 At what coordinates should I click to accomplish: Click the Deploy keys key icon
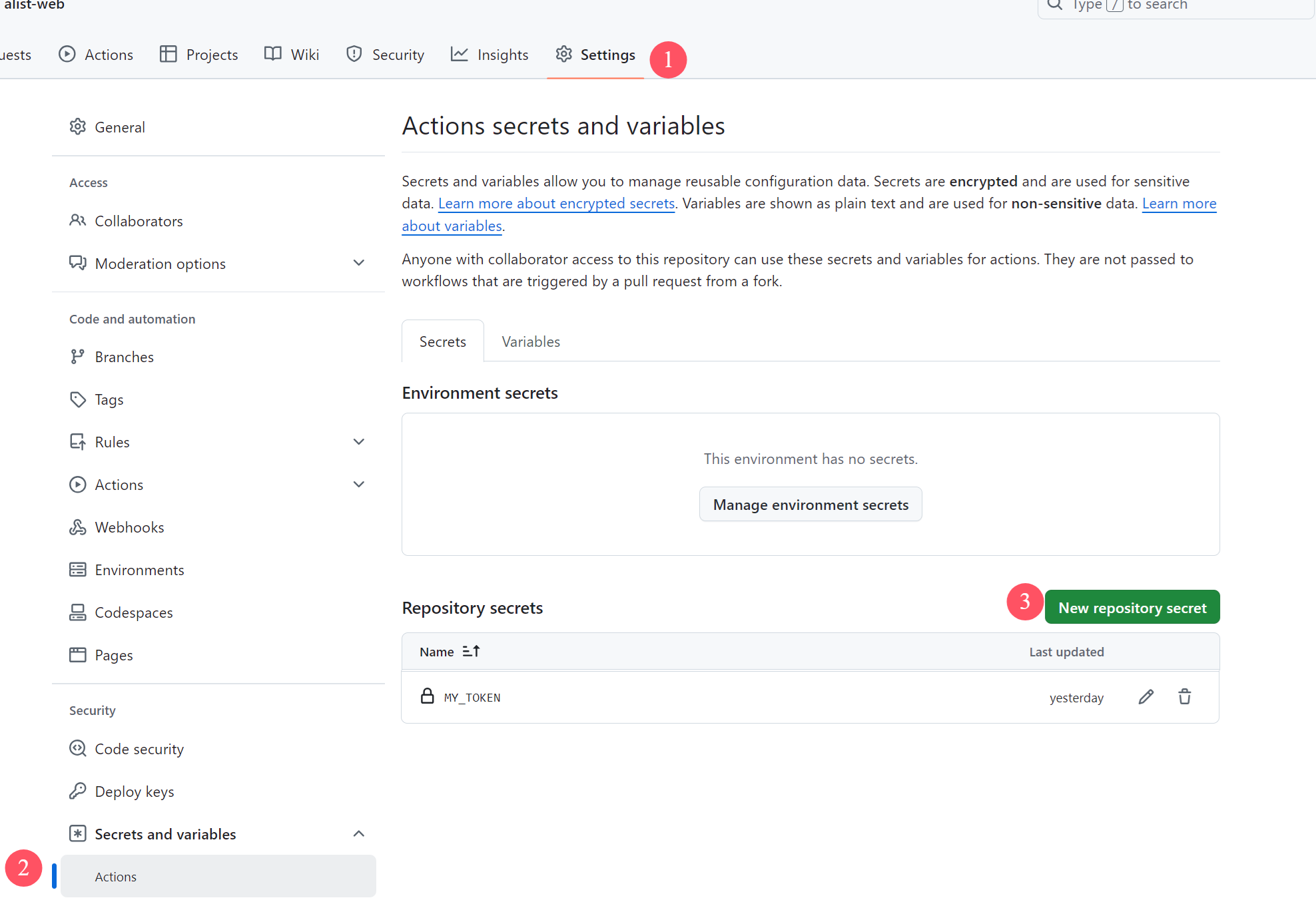coord(78,791)
